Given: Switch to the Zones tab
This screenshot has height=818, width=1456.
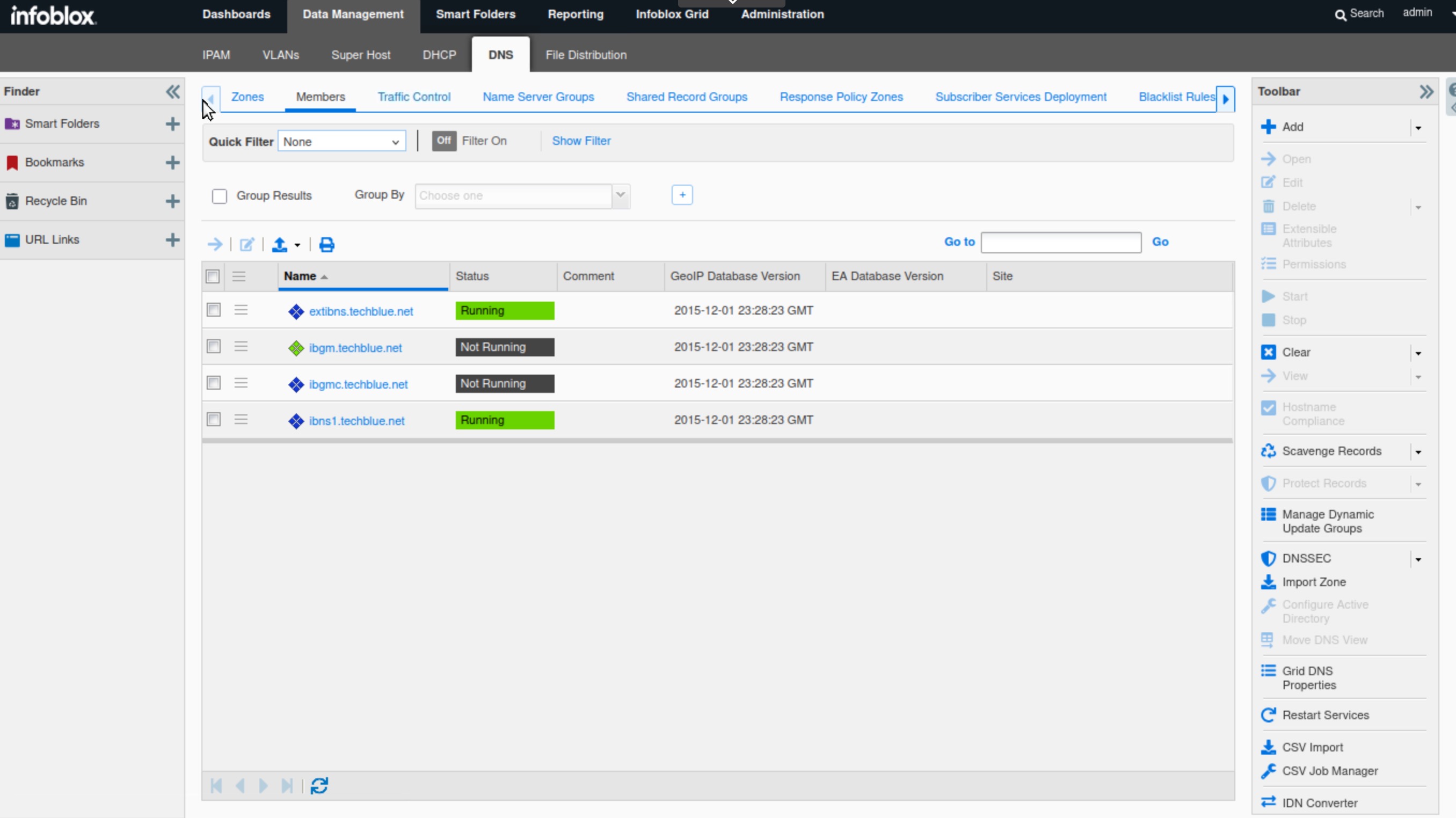Looking at the screenshot, I should click(247, 97).
